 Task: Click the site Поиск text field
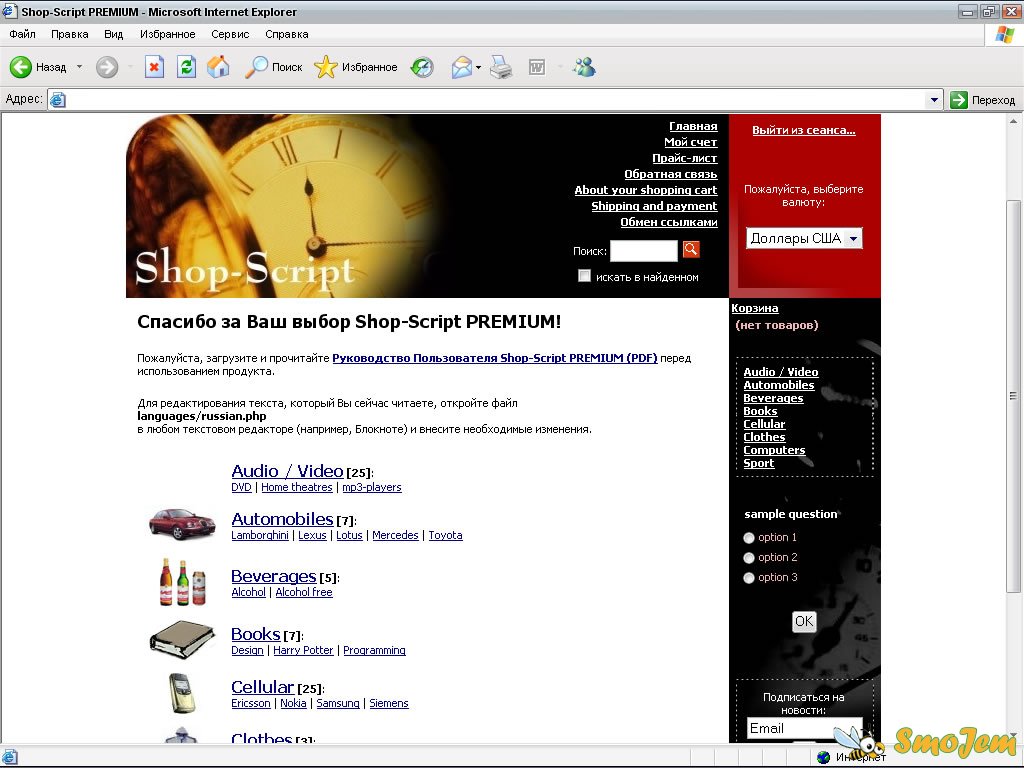coord(644,251)
